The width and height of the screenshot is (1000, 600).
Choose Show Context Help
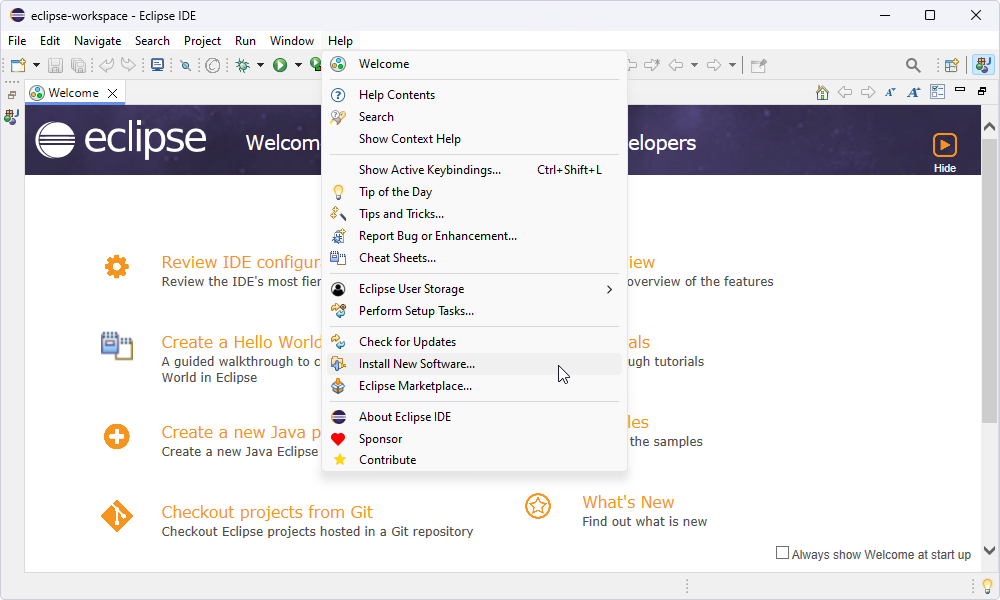coord(474,139)
